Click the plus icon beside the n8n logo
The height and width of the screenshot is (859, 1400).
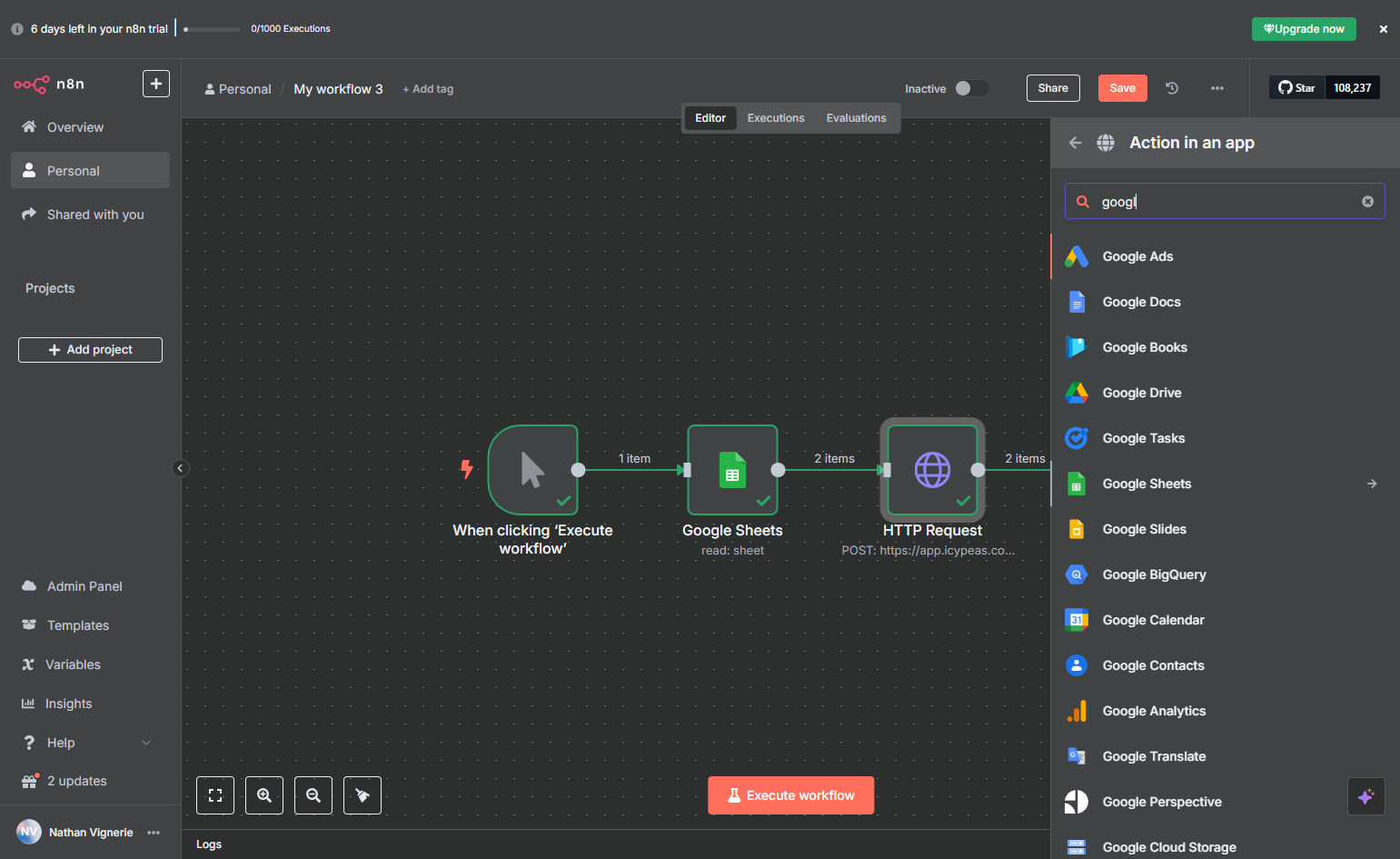pyautogui.click(x=156, y=84)
